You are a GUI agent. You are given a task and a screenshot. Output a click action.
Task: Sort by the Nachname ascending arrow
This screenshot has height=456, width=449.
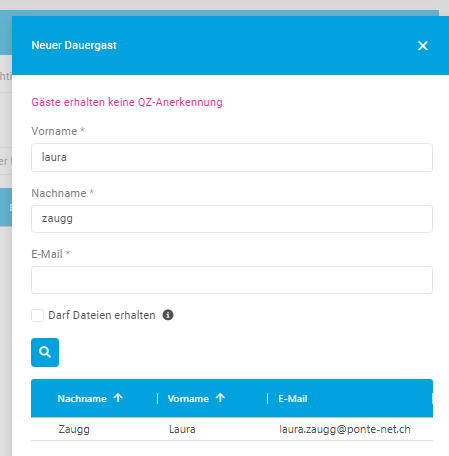point(118,398)
